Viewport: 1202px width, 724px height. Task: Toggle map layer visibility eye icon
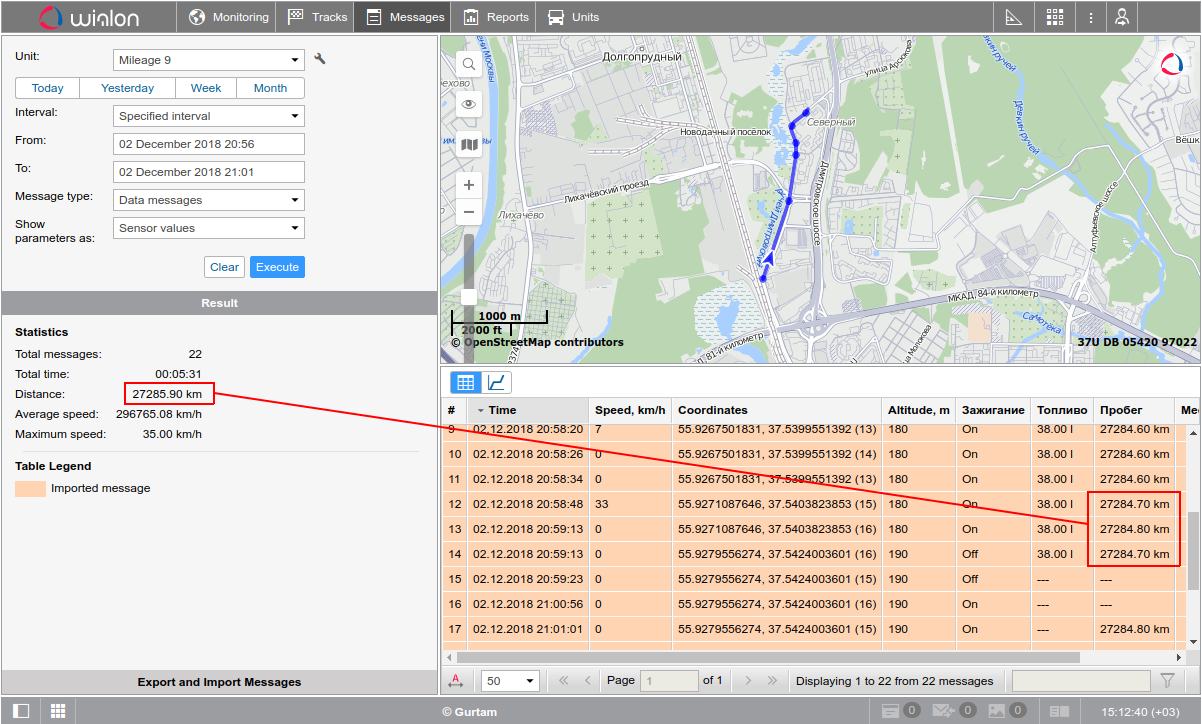(x=468, y=104)
